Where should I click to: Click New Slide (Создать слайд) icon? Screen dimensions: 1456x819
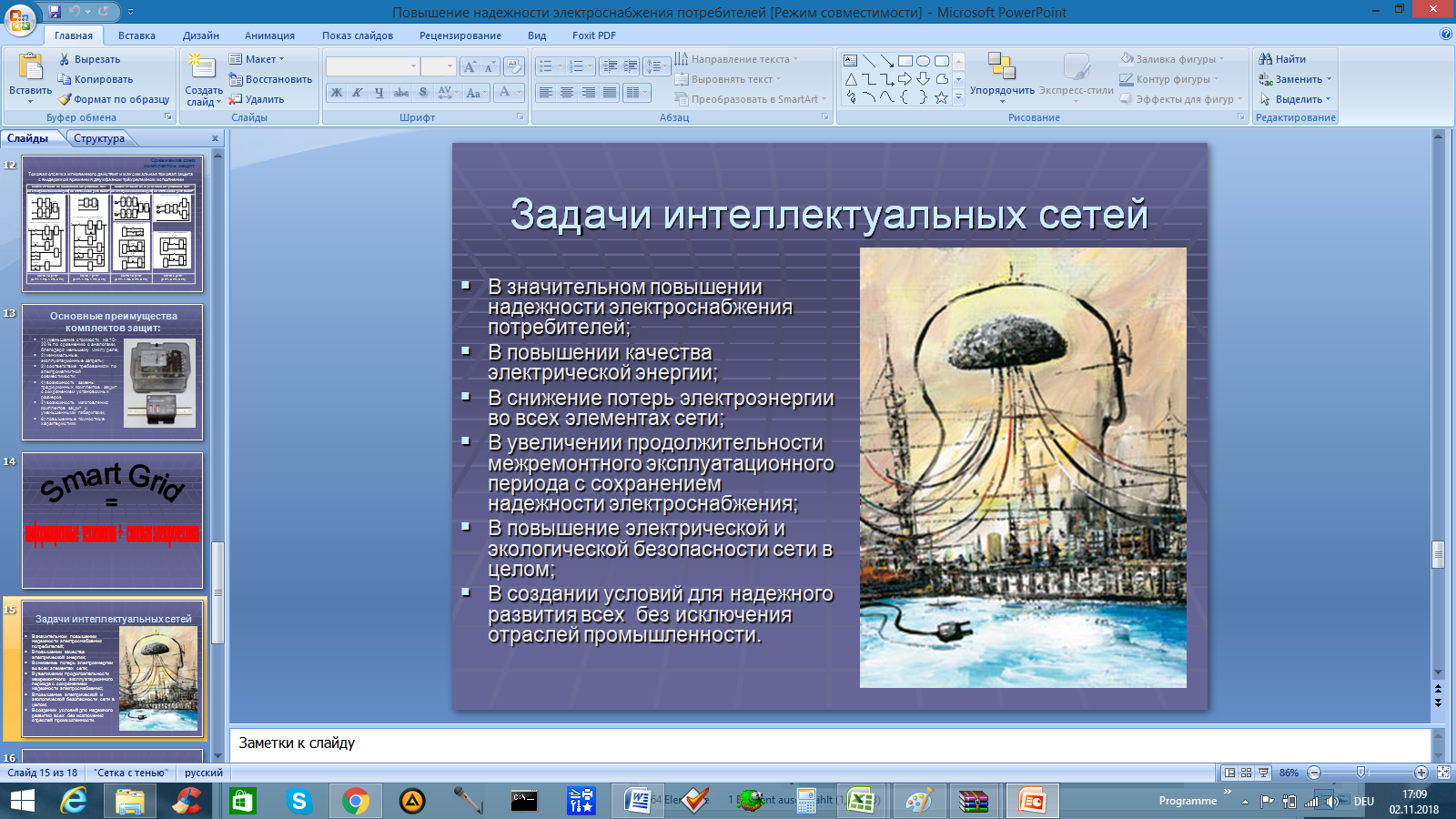pos(202,66)
